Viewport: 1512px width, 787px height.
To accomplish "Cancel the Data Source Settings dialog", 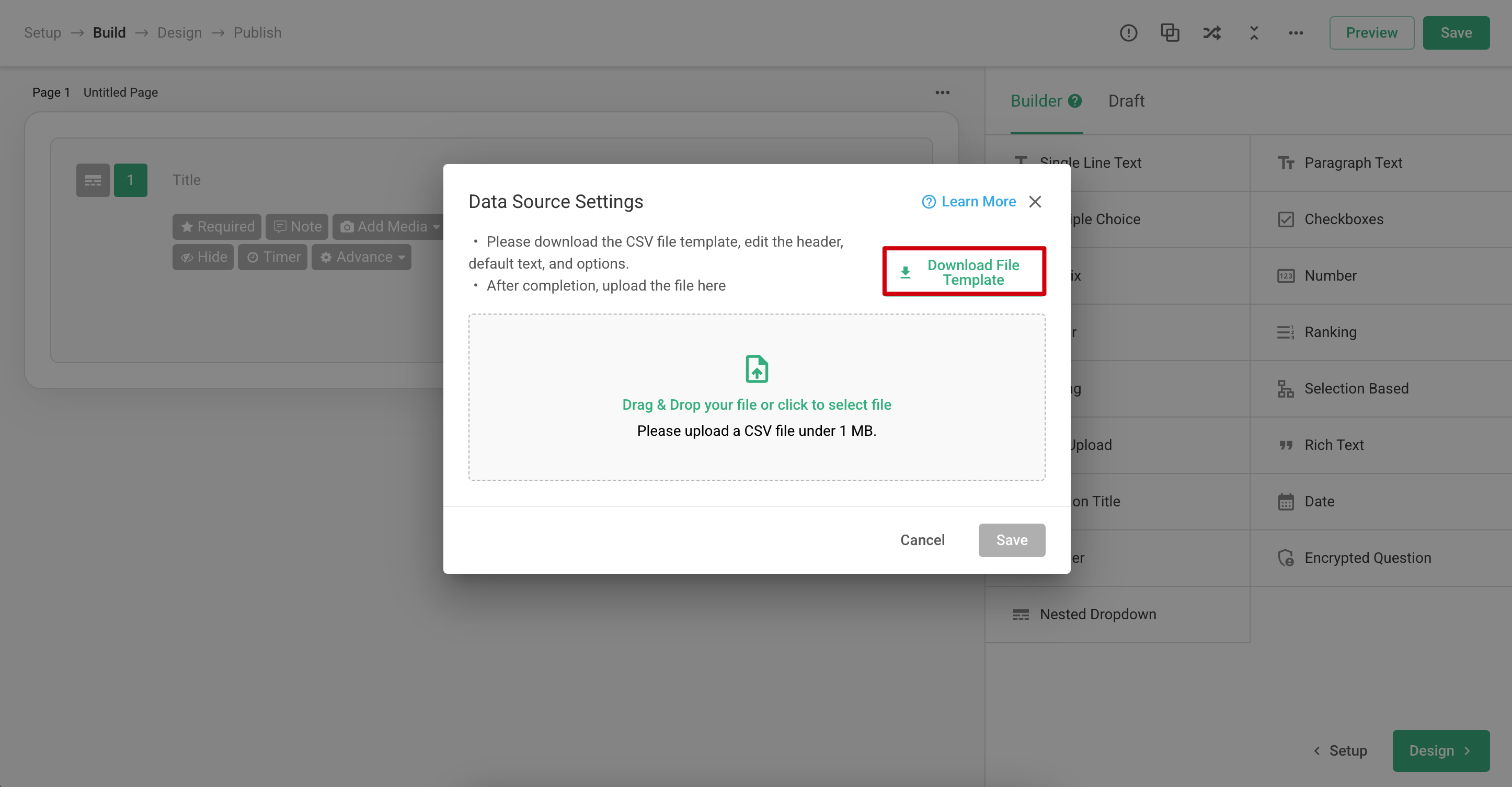I will 922,540.
